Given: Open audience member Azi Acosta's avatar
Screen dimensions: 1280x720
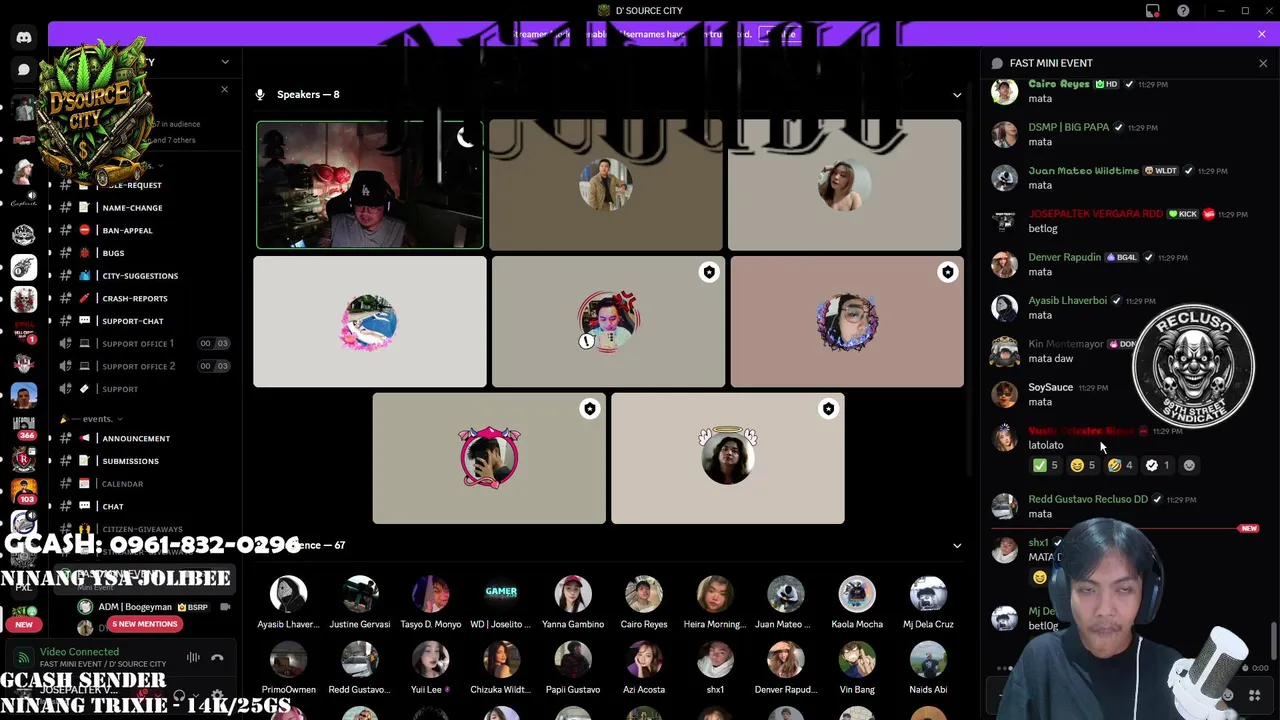Looking at the screenshot, I should pyautogui.click(x=644, y=660).
